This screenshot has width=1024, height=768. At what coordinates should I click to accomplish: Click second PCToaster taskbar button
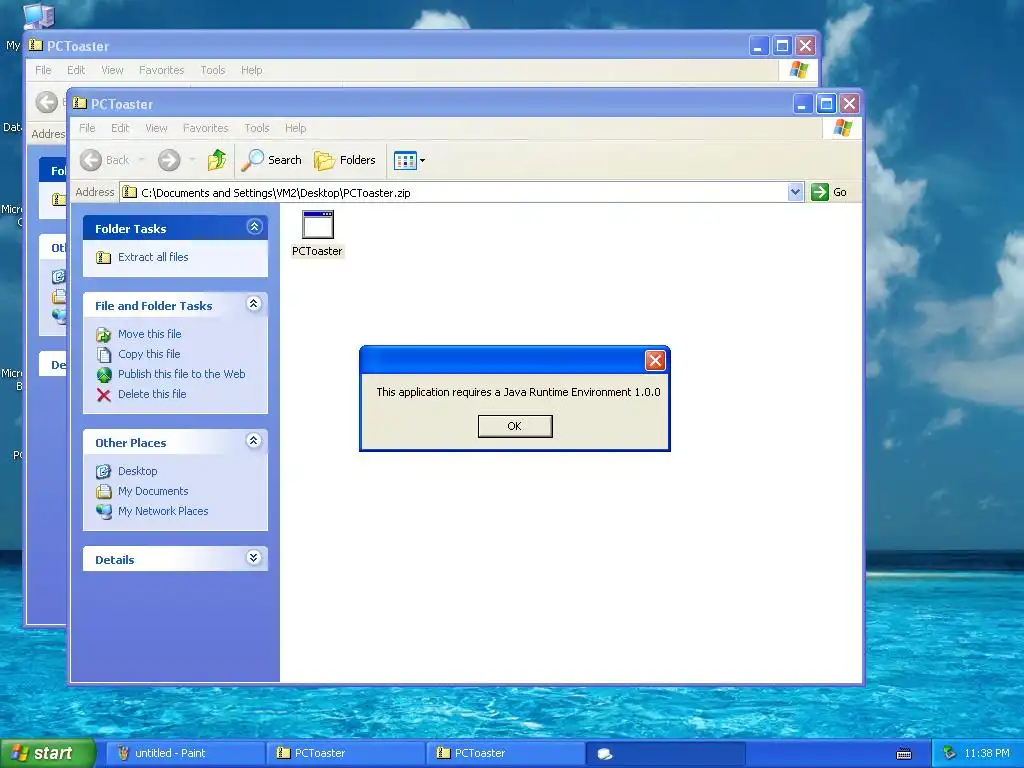coord(505,753)
